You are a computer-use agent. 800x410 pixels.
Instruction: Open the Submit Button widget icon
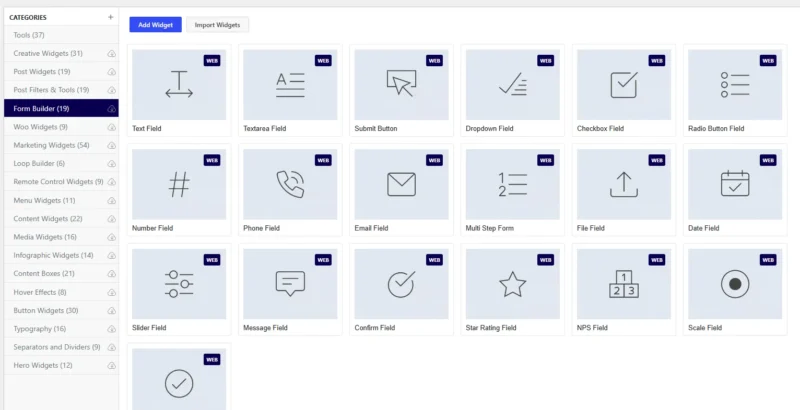(402, 84)
